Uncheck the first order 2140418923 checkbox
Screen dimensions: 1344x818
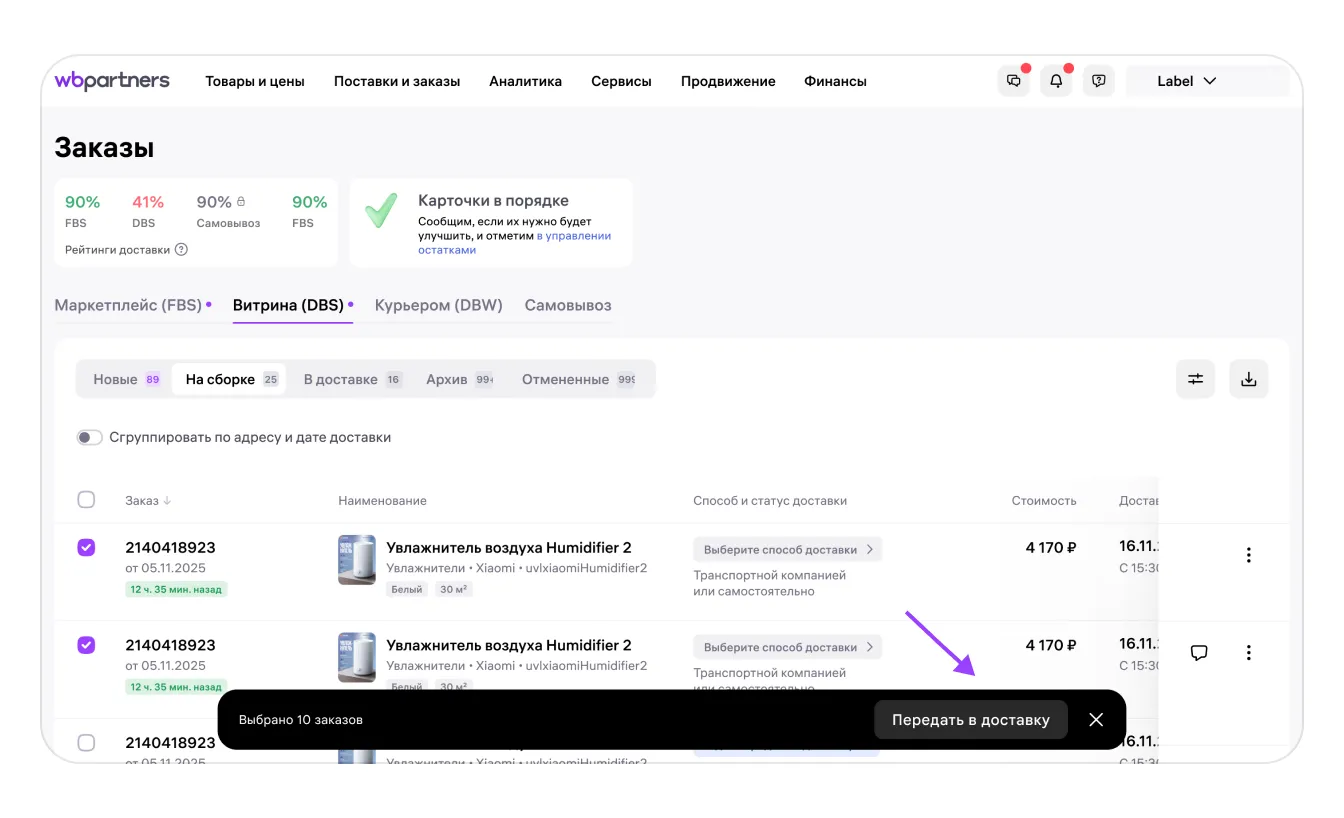(x=86, y=548)
